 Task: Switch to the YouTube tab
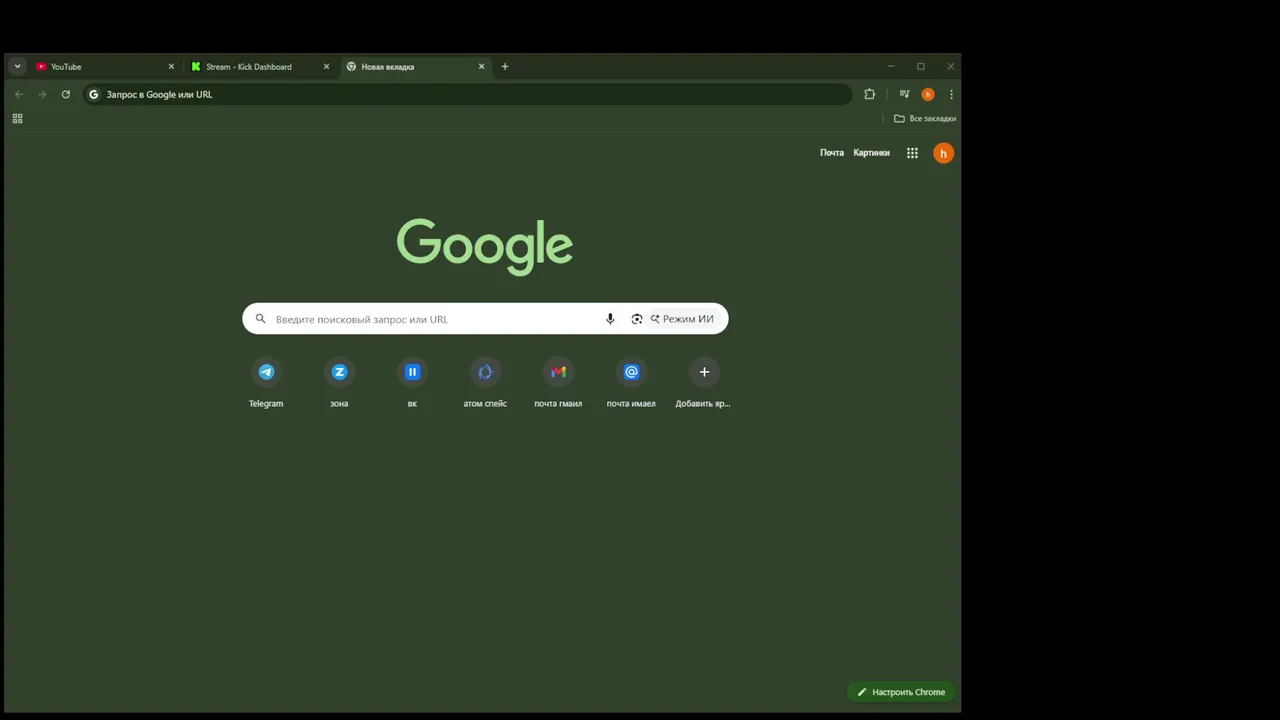point(104,67)
